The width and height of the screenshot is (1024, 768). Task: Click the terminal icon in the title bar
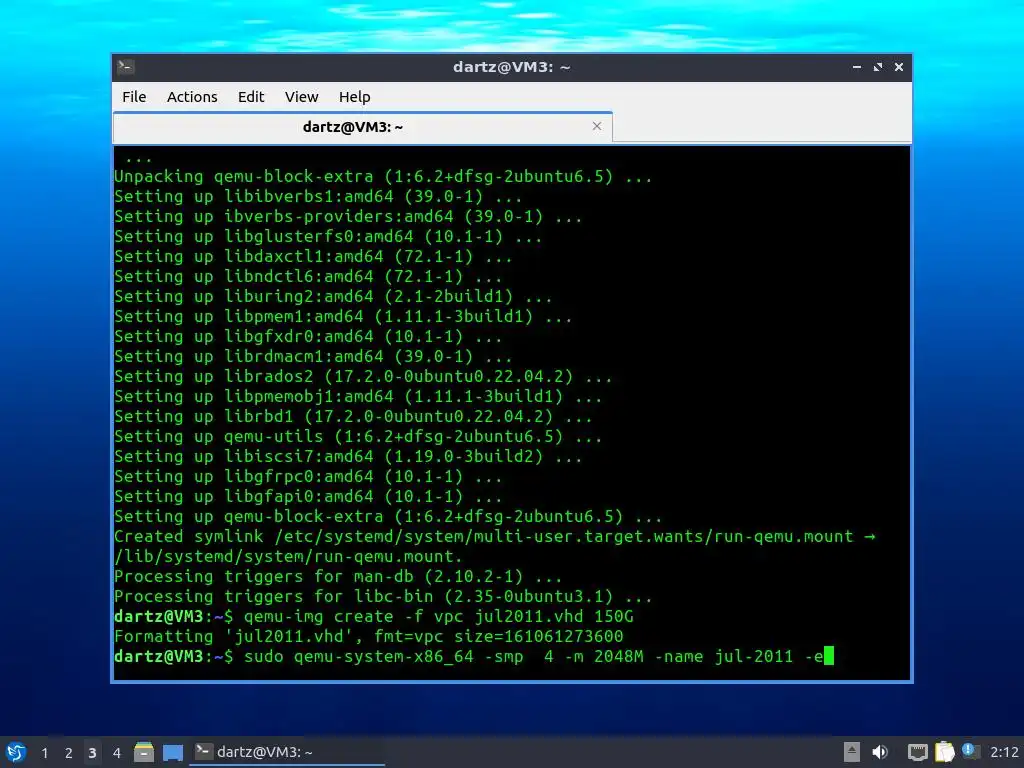(x=125, y=67)
